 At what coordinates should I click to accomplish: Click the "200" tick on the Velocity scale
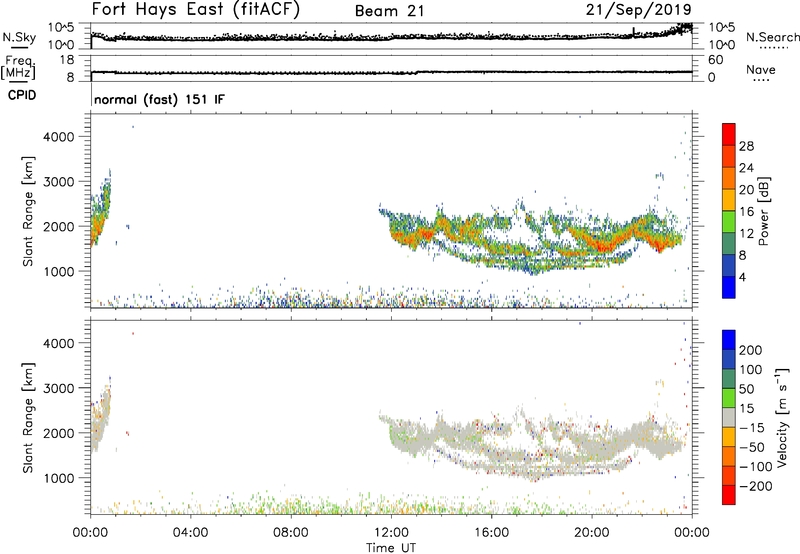coord(751,350)
